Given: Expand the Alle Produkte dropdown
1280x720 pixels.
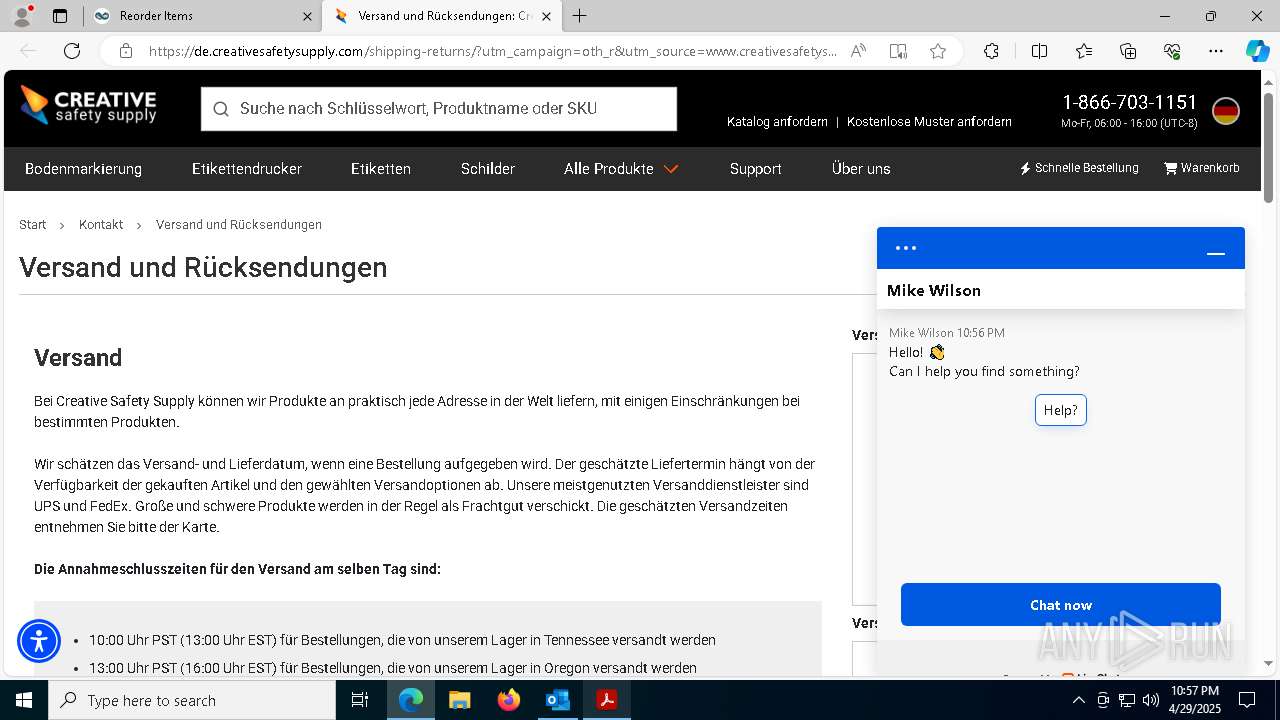Looking at the screenshot, I should coord(621,169).
